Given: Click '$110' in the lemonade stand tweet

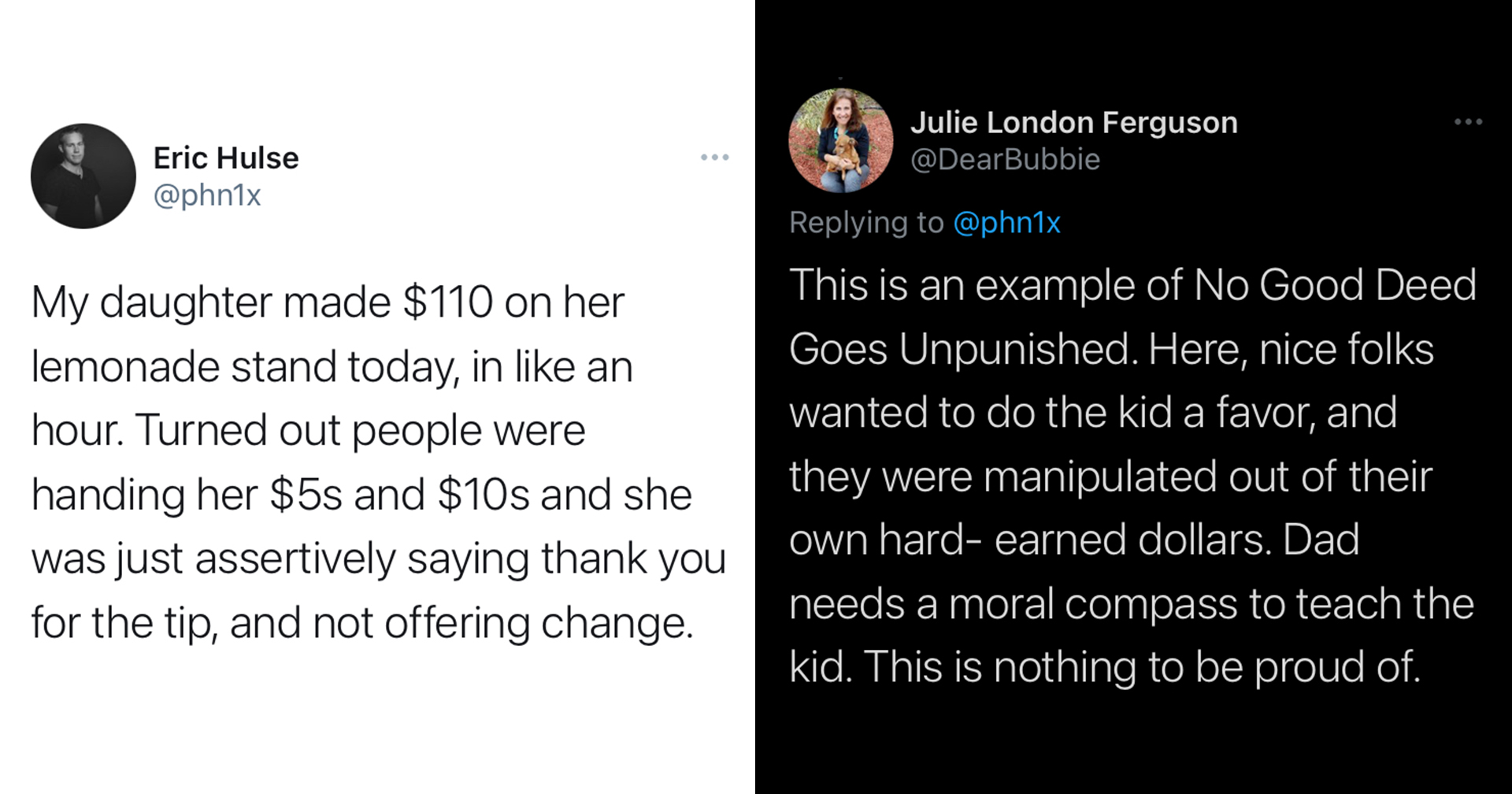Looking at the screenshot, I should tap(447, 302).
